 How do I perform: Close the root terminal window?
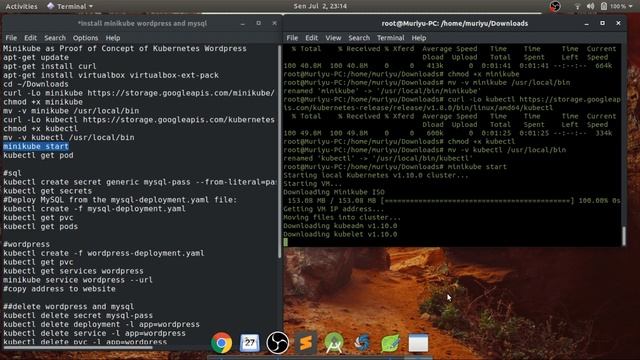(x=618, y=23)
